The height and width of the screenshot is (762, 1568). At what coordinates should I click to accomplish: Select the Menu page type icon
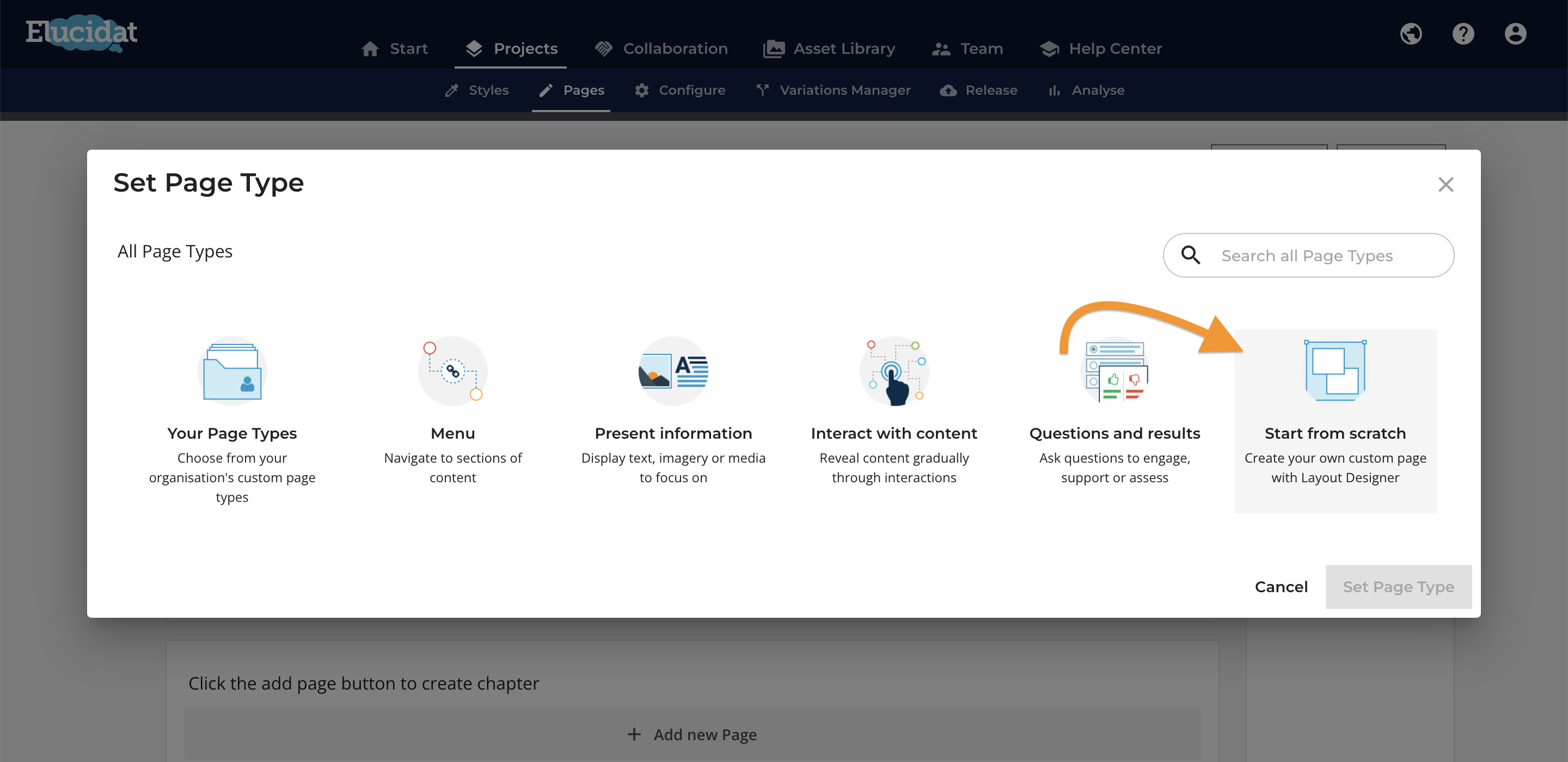[453, 371]
